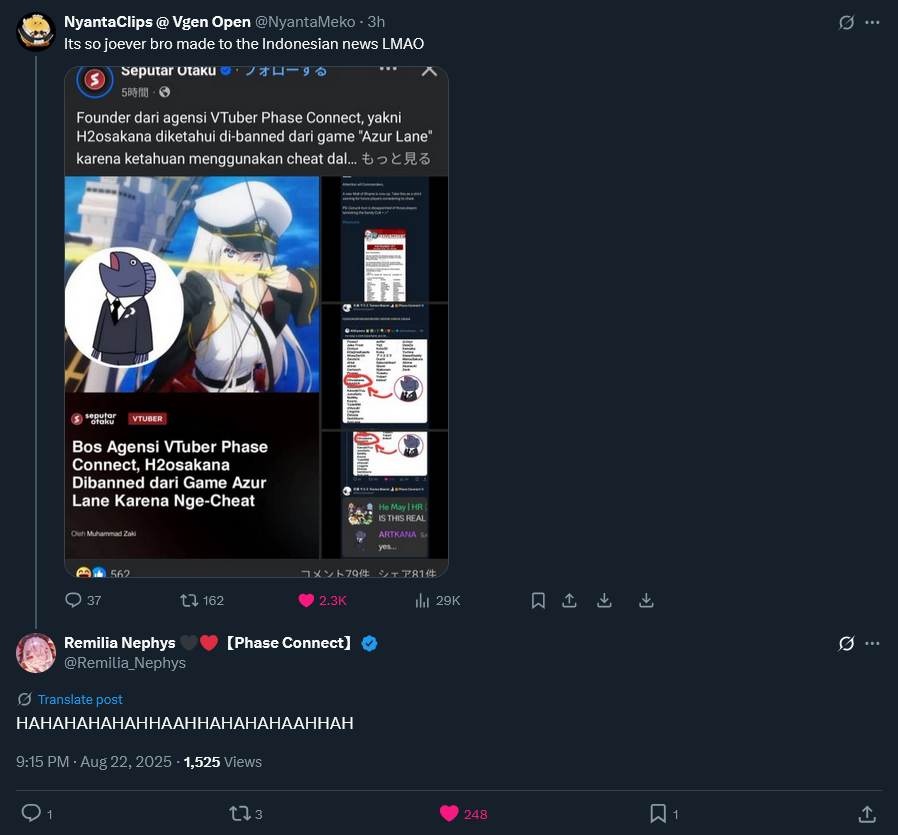Open the @Remilia_Nephys profile handle
Image resolution: width=898 pixels, height=835 pixels.
[125, 663]
